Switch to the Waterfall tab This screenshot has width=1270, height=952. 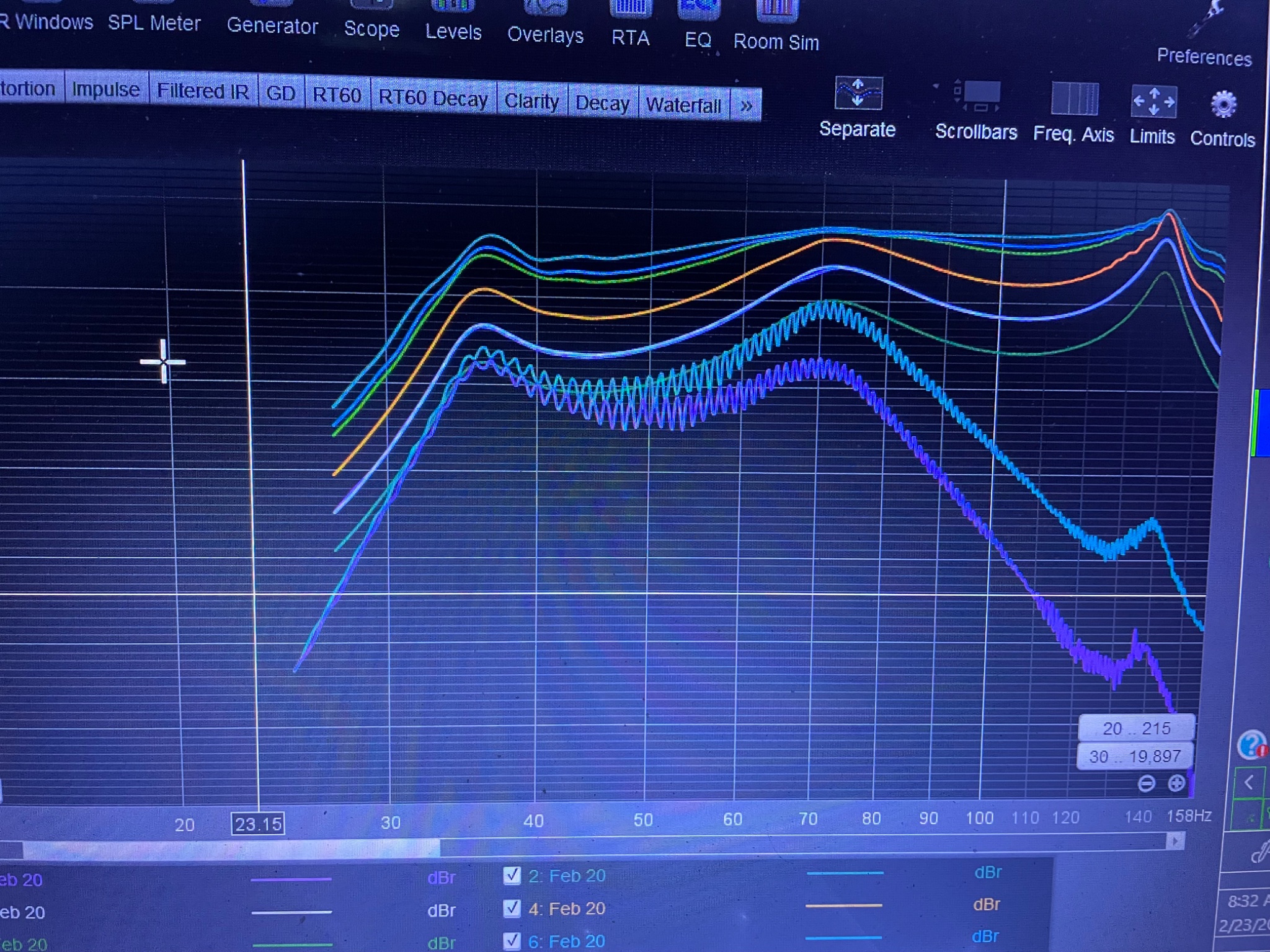(x=683, y=105)
